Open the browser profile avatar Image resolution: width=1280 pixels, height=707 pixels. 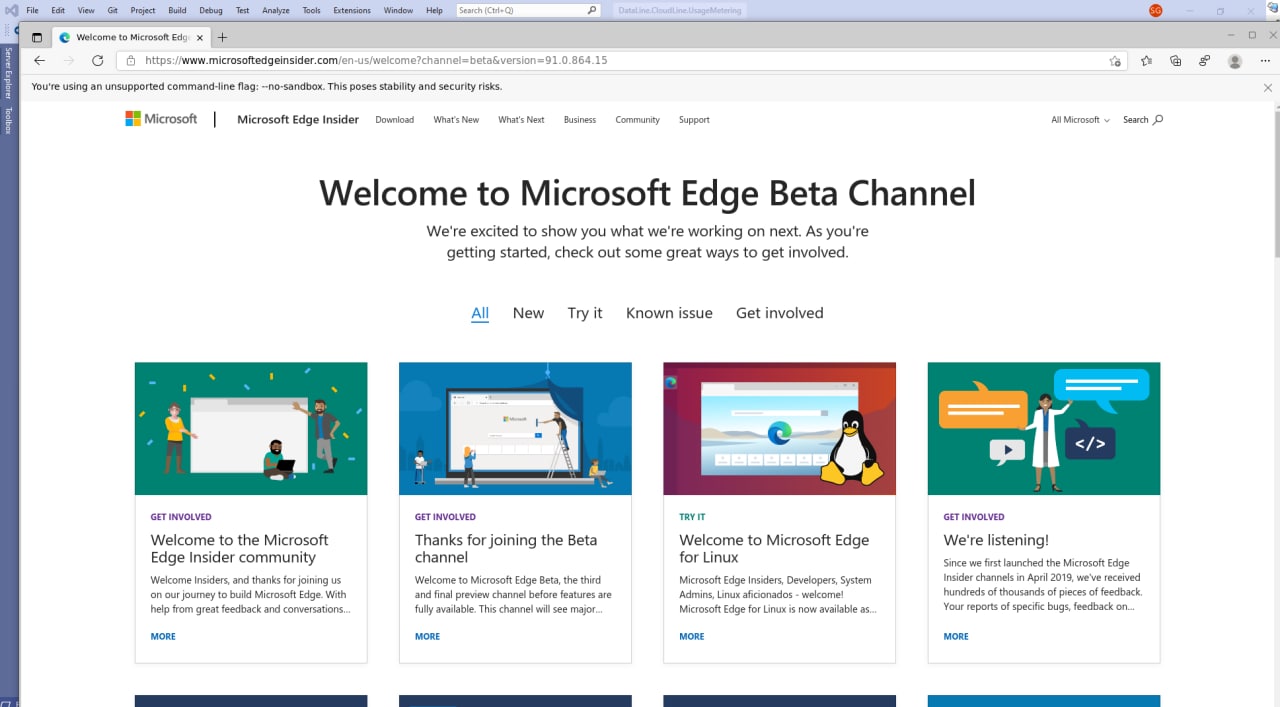point(1235,61)
